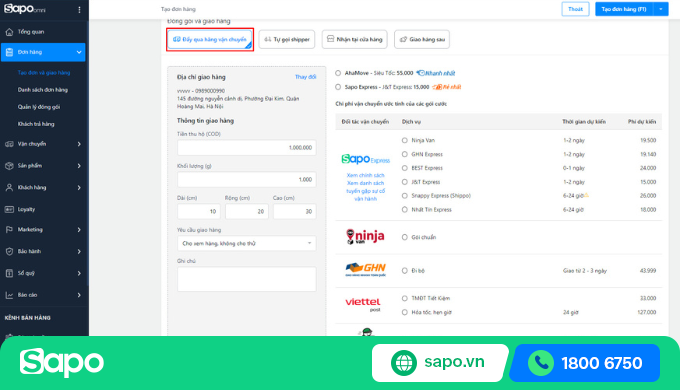This screenshot has width=680, height=390.
Task: Open Khách trả hàng
Action: [36, 124]
